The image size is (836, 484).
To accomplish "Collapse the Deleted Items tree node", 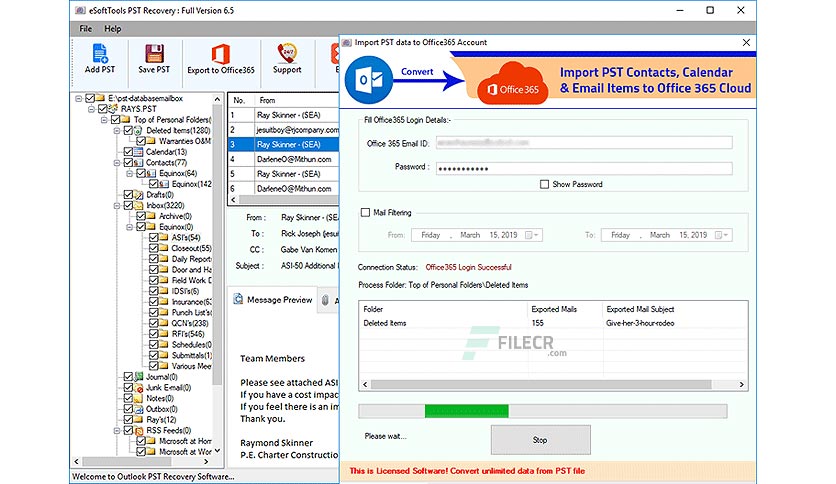I will click(117, 131).
